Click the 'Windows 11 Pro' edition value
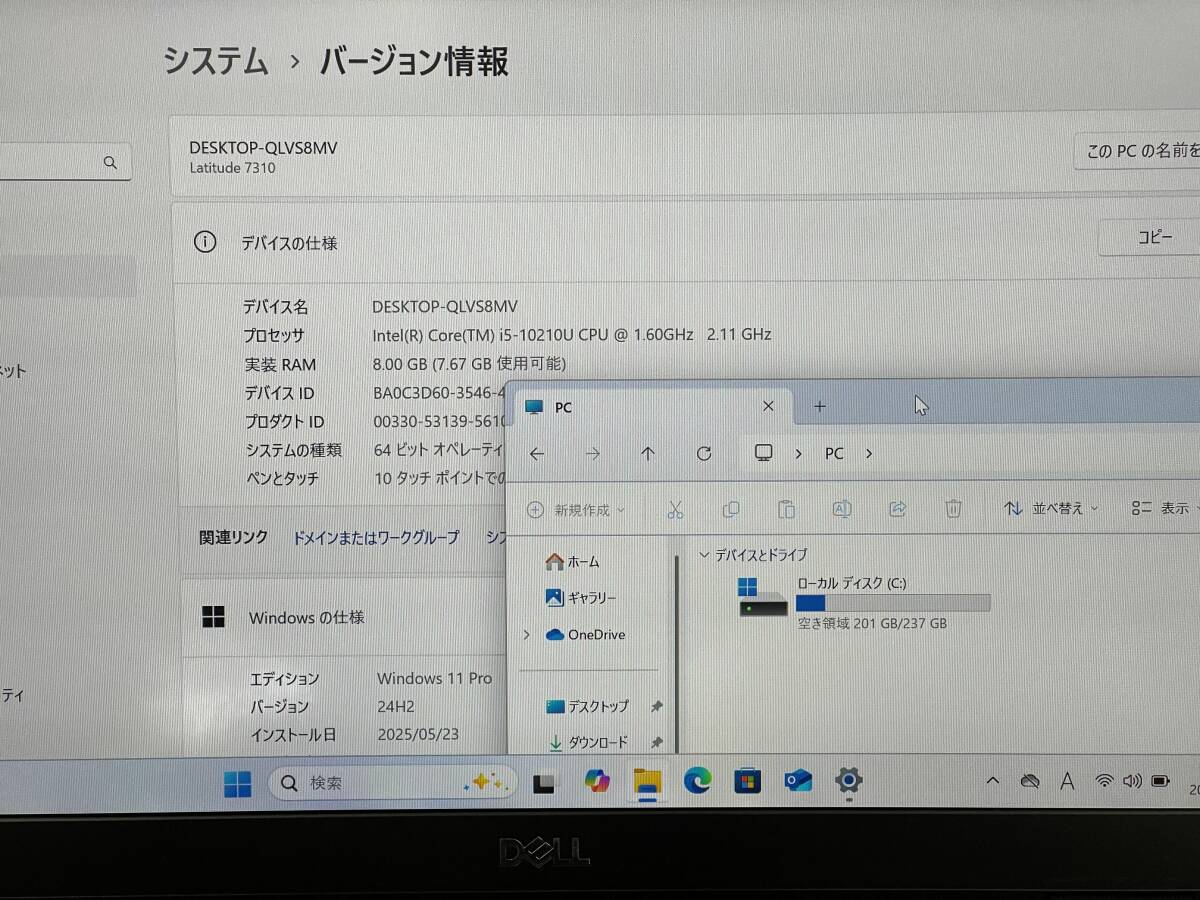 point(434,678)
